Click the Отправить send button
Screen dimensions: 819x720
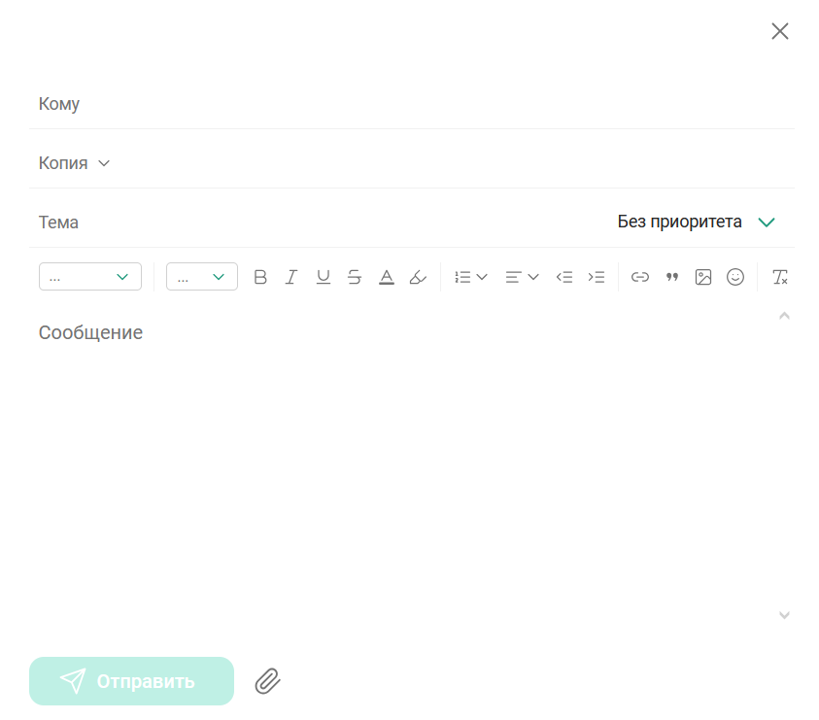[131, 681]
